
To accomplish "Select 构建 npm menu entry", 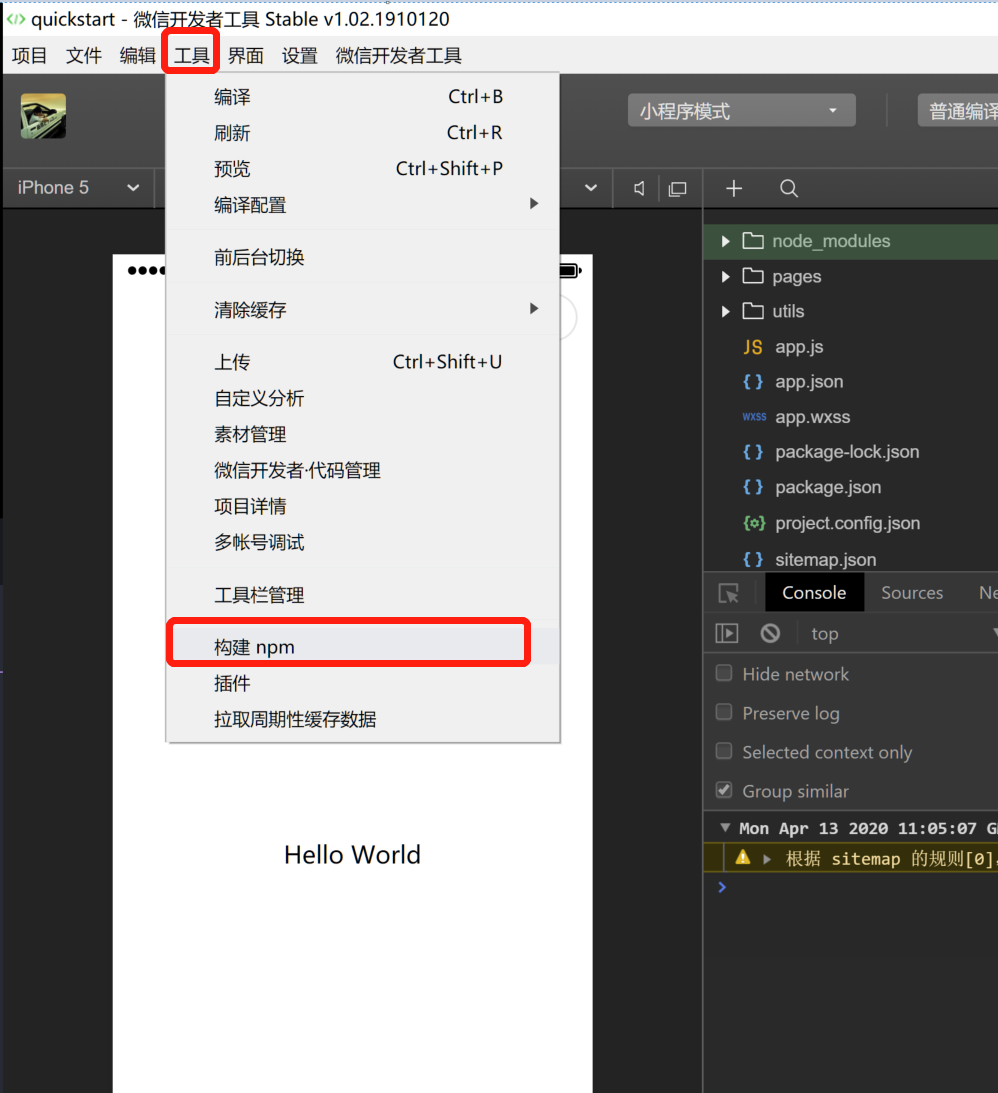I will coord(362,647).
